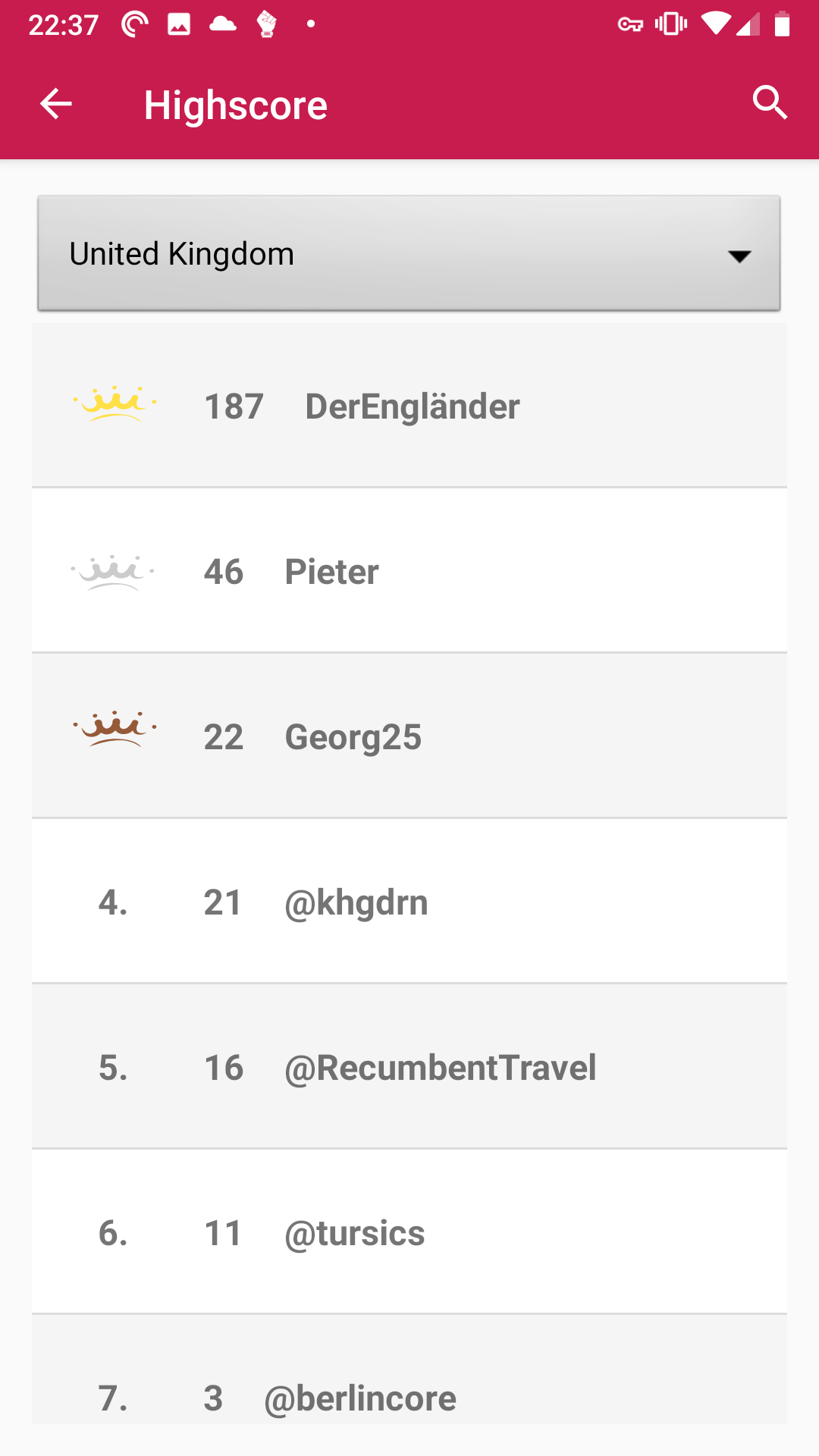Open the search magnifier icon
The width and height of the screenshot is (819, 1456).
(770, 102)
